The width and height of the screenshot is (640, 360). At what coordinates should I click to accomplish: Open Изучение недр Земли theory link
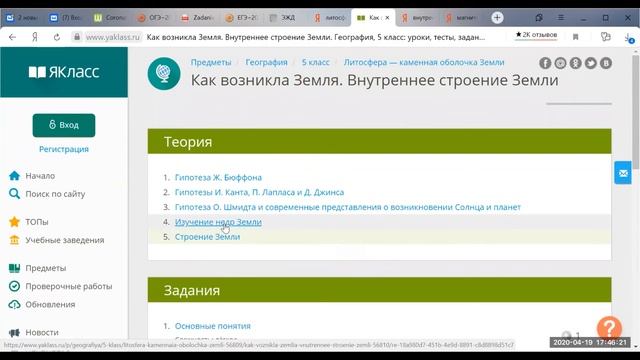click(218, 222)
